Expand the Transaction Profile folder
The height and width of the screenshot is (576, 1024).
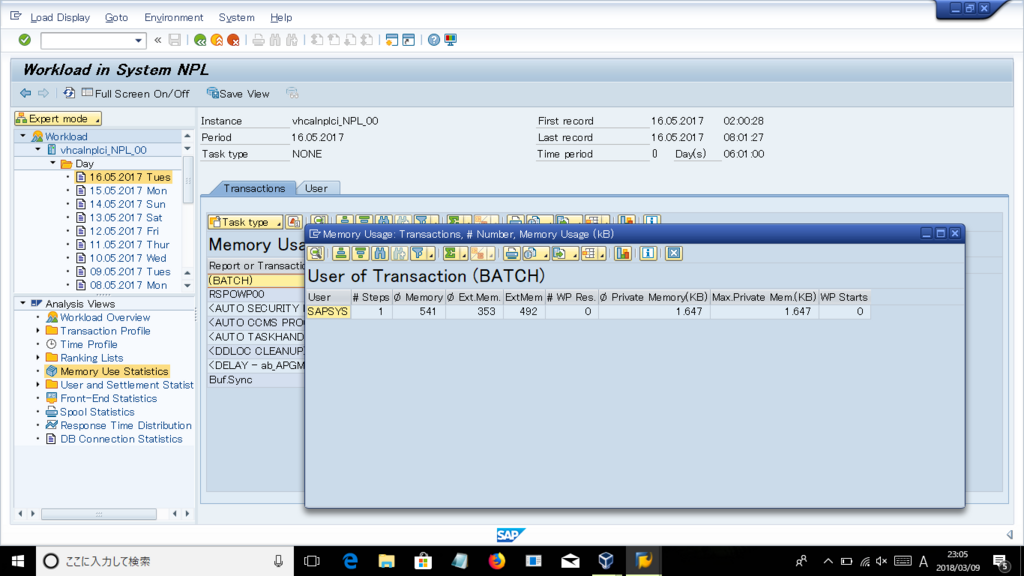point(38,330)
